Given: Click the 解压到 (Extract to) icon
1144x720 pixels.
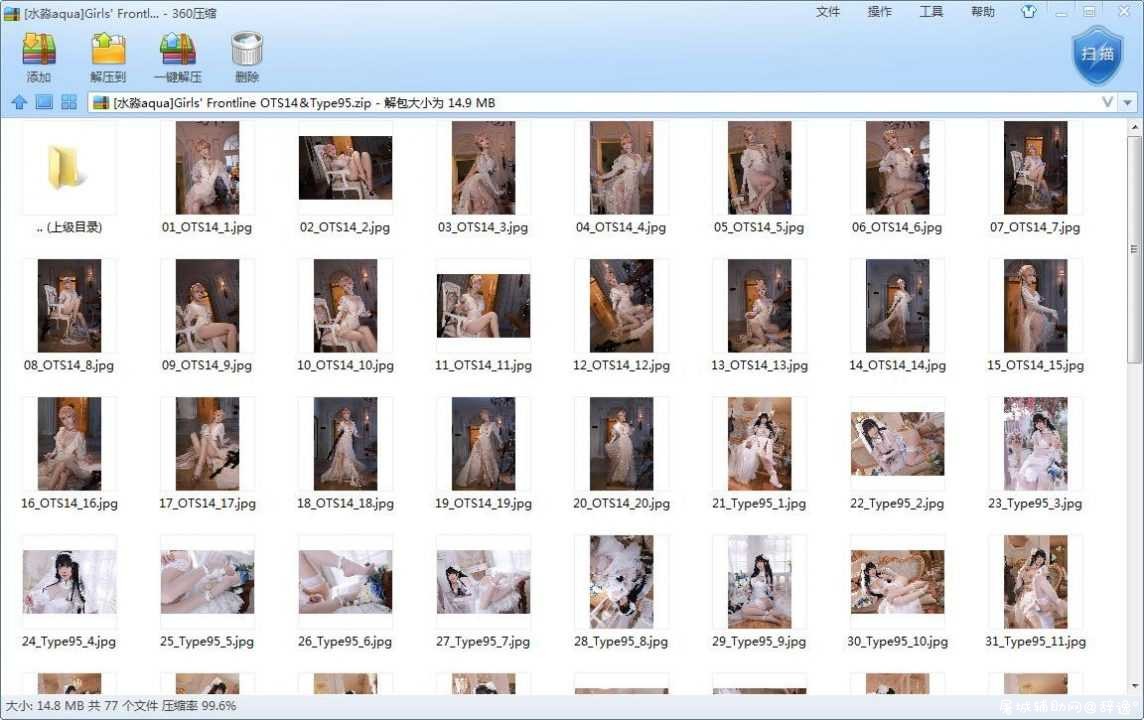Looking at the screenshot, I should [108, 50].
